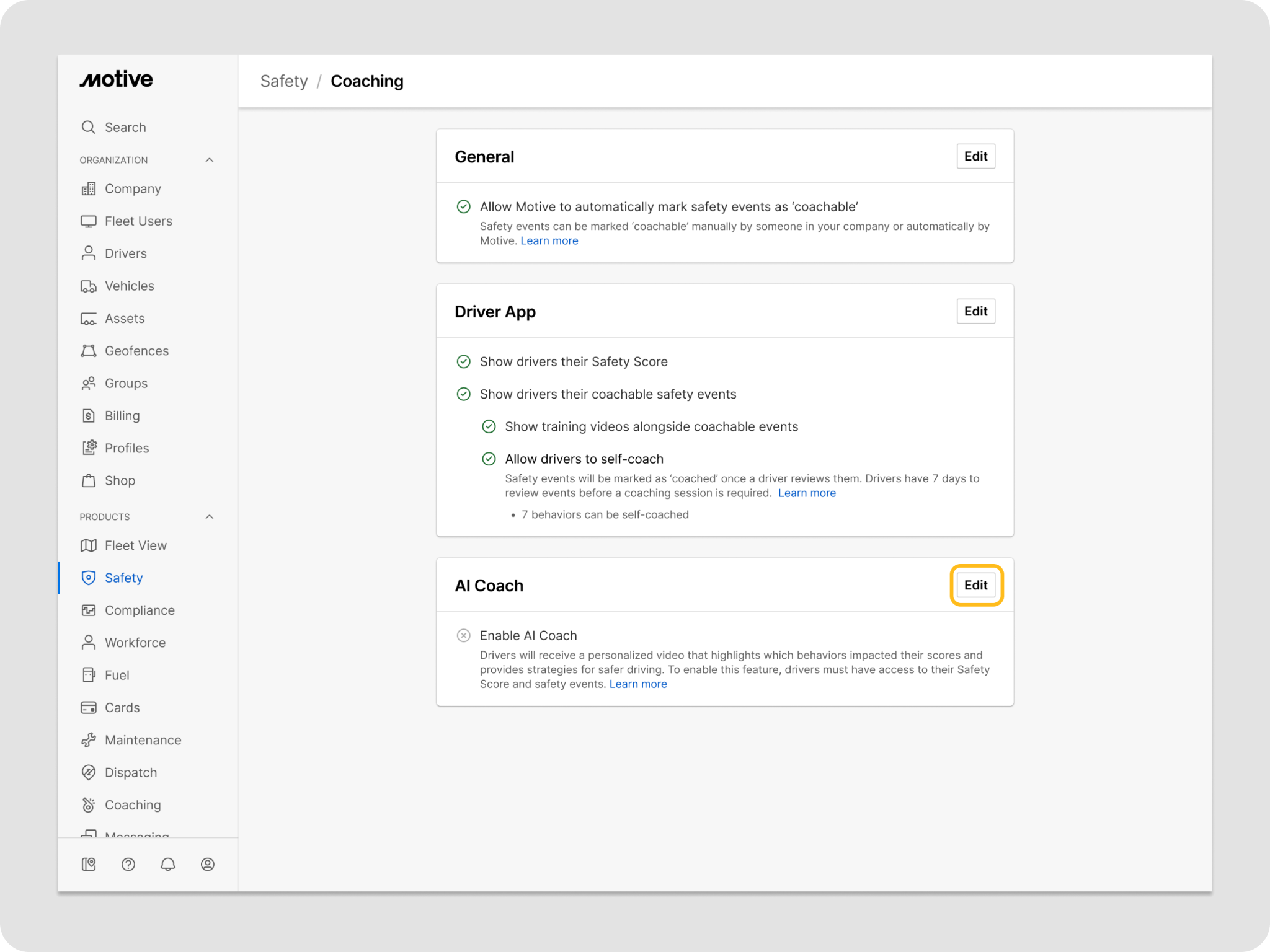The width and height of the screenshot is (1270, 952).
Task: Click check icon beside Show training videos
Action: point(489,426)
